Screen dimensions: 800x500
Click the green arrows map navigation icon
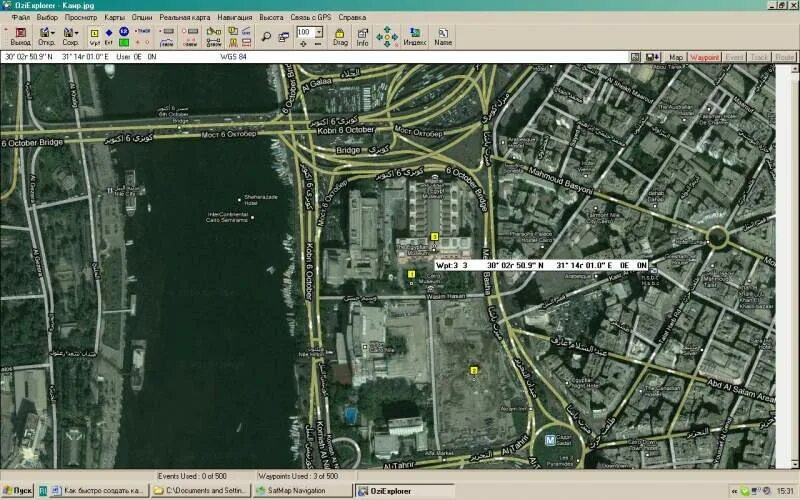pyautogui.click(x=387, y=37)
